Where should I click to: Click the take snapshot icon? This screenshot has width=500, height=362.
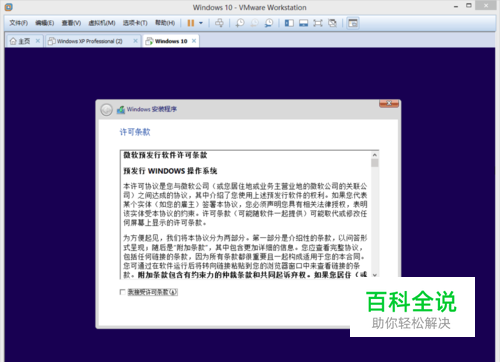click(x=240, y=23)
